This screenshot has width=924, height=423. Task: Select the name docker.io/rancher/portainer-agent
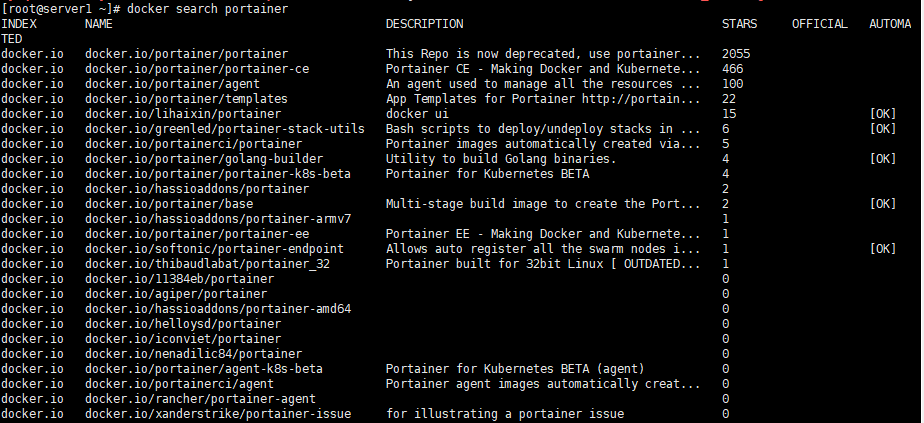coord(200,399)
